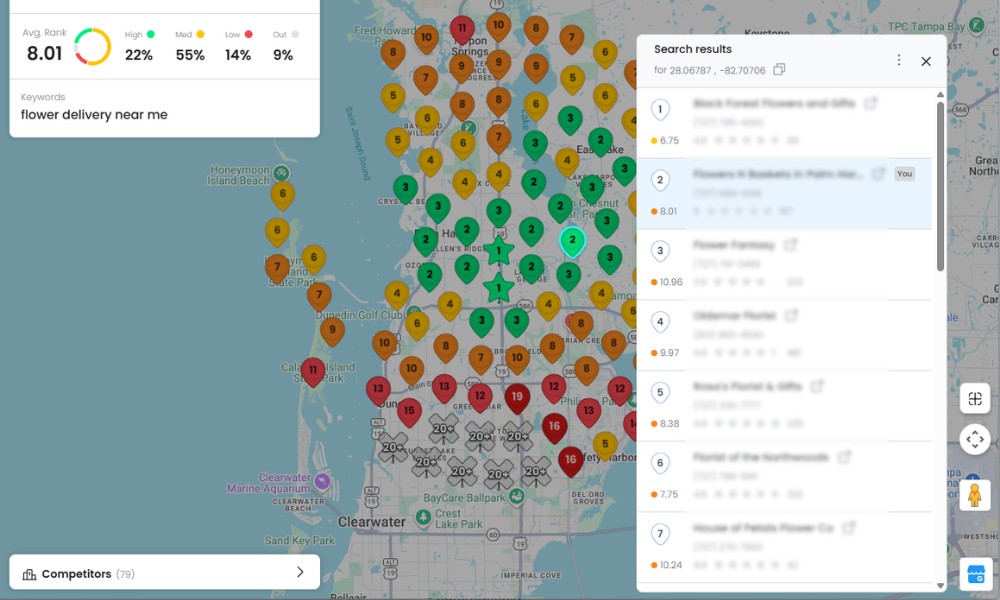
Task: Click the Clearwater city label on map
Action: pyautogui.click(x=371, y=522)
